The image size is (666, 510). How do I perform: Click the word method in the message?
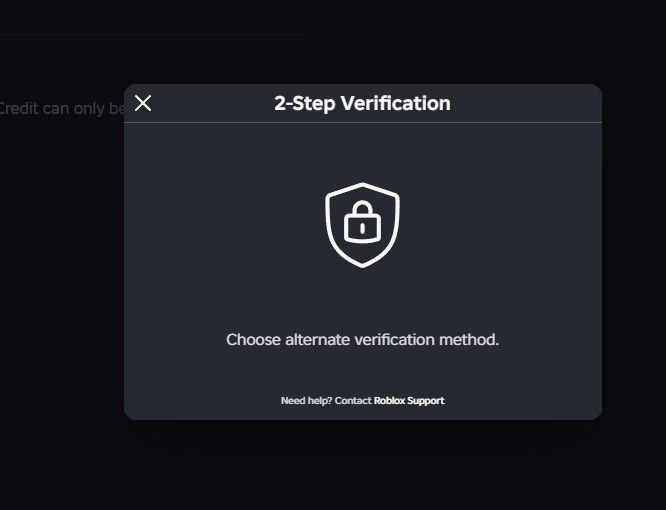click(x=469, y=340)
